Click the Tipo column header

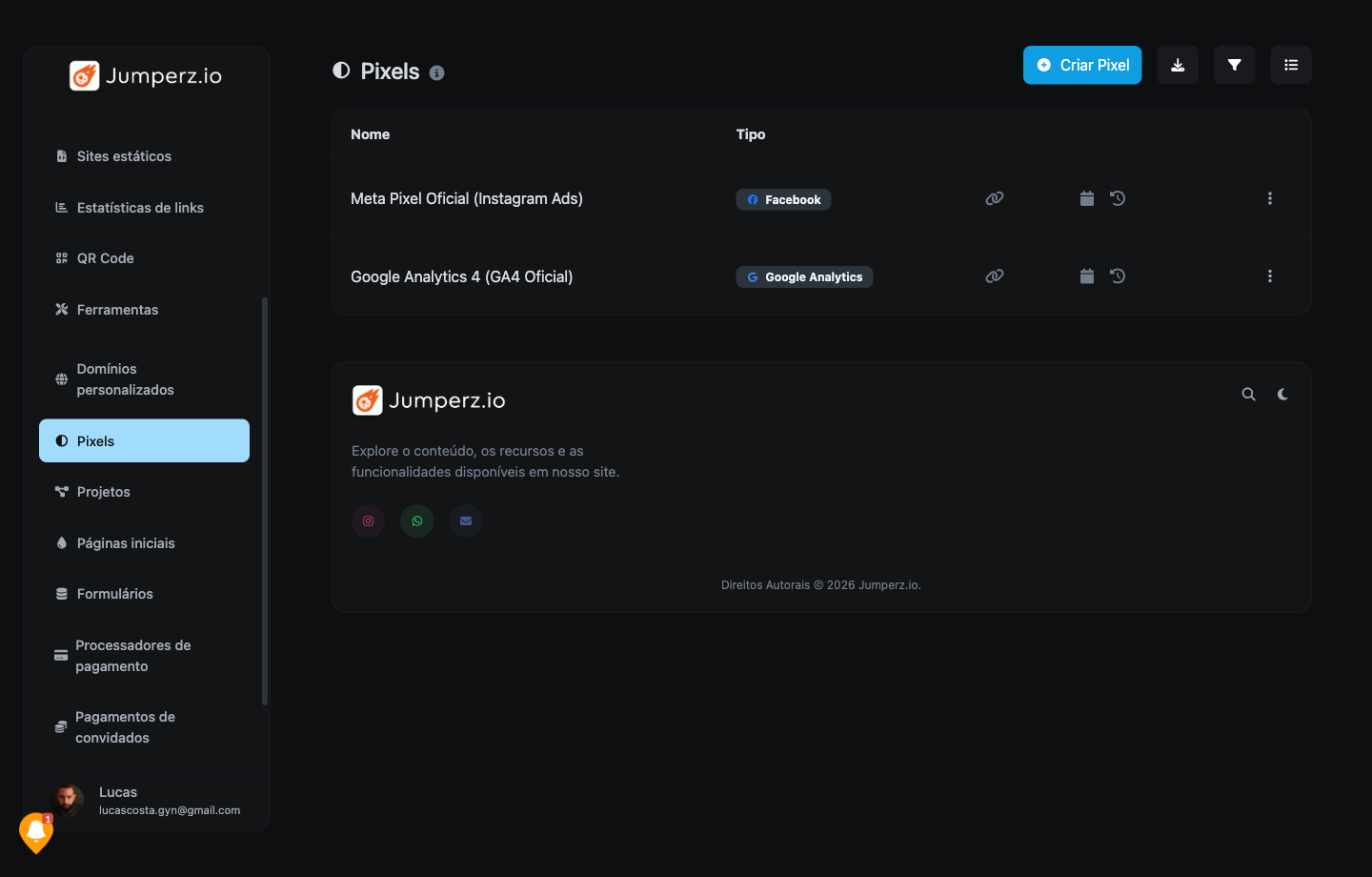(x=751, y=134)
